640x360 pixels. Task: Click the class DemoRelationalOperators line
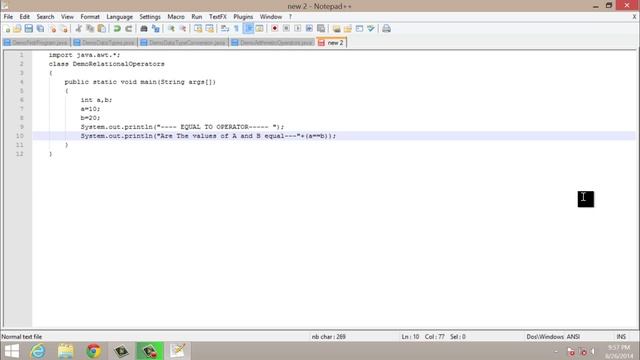tap(107, 64)
